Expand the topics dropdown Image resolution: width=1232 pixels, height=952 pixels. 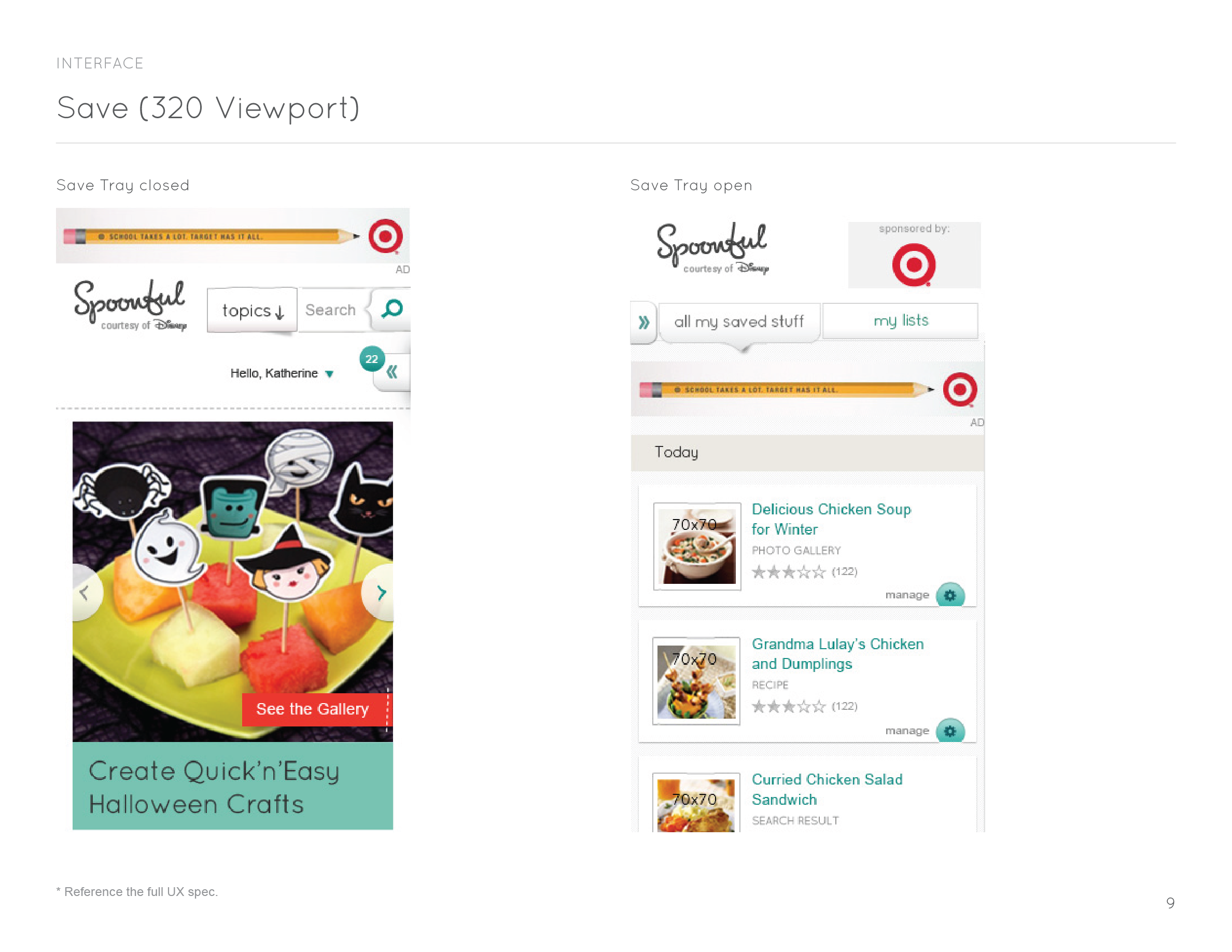click(252, 310)
